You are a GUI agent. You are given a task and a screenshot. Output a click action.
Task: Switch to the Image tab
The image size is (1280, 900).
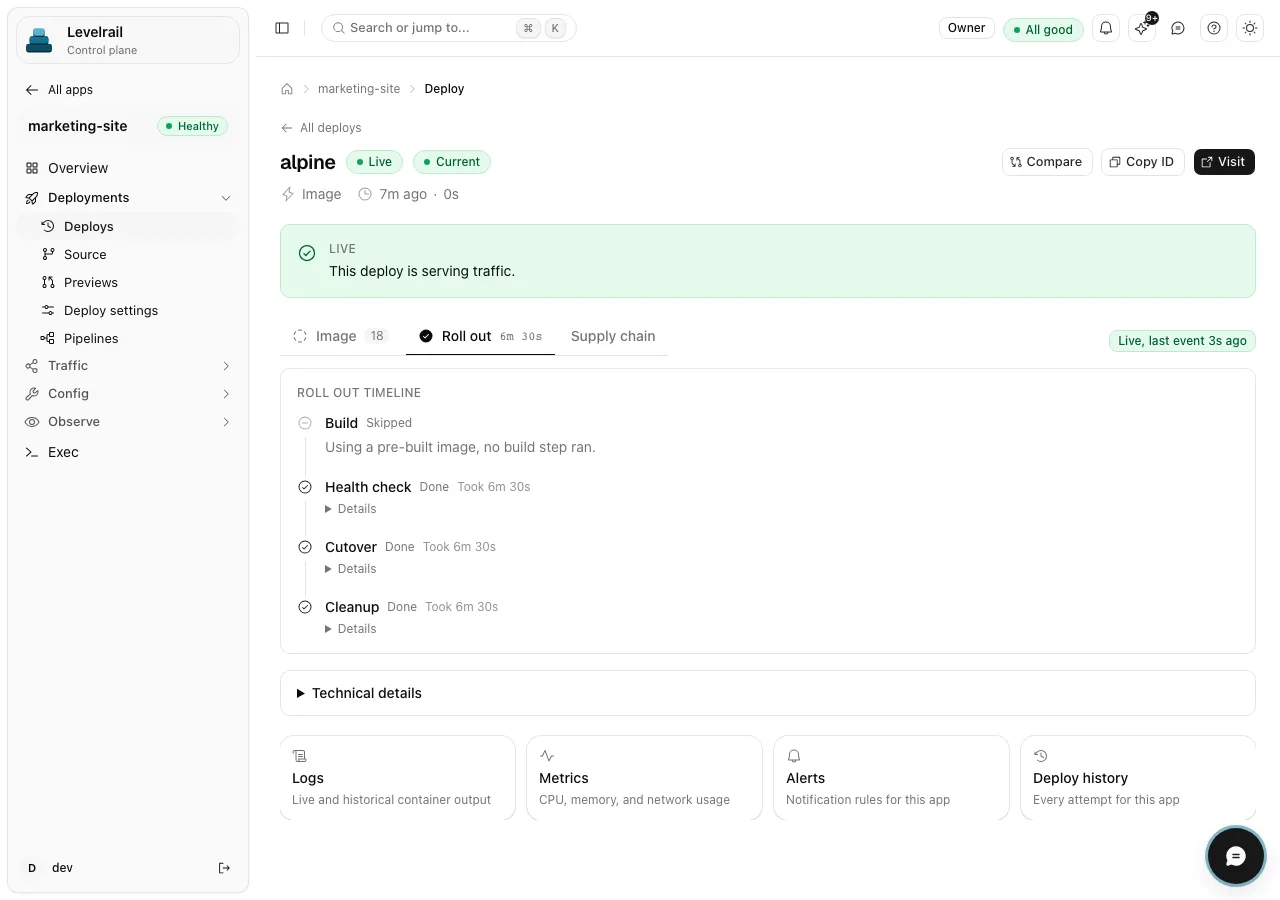coord(340,336)
